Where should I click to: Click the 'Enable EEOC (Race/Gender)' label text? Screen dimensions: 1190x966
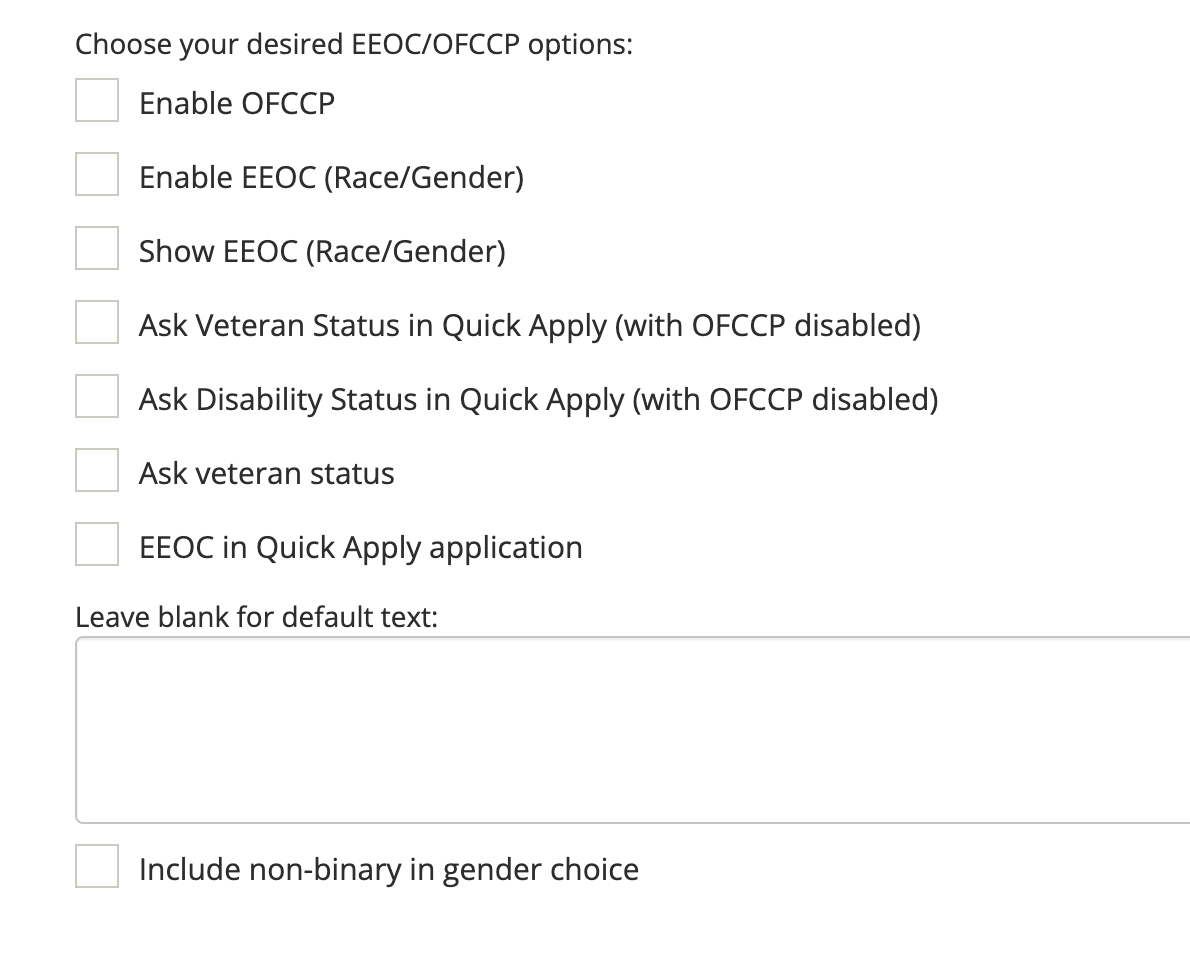(331, 177)
